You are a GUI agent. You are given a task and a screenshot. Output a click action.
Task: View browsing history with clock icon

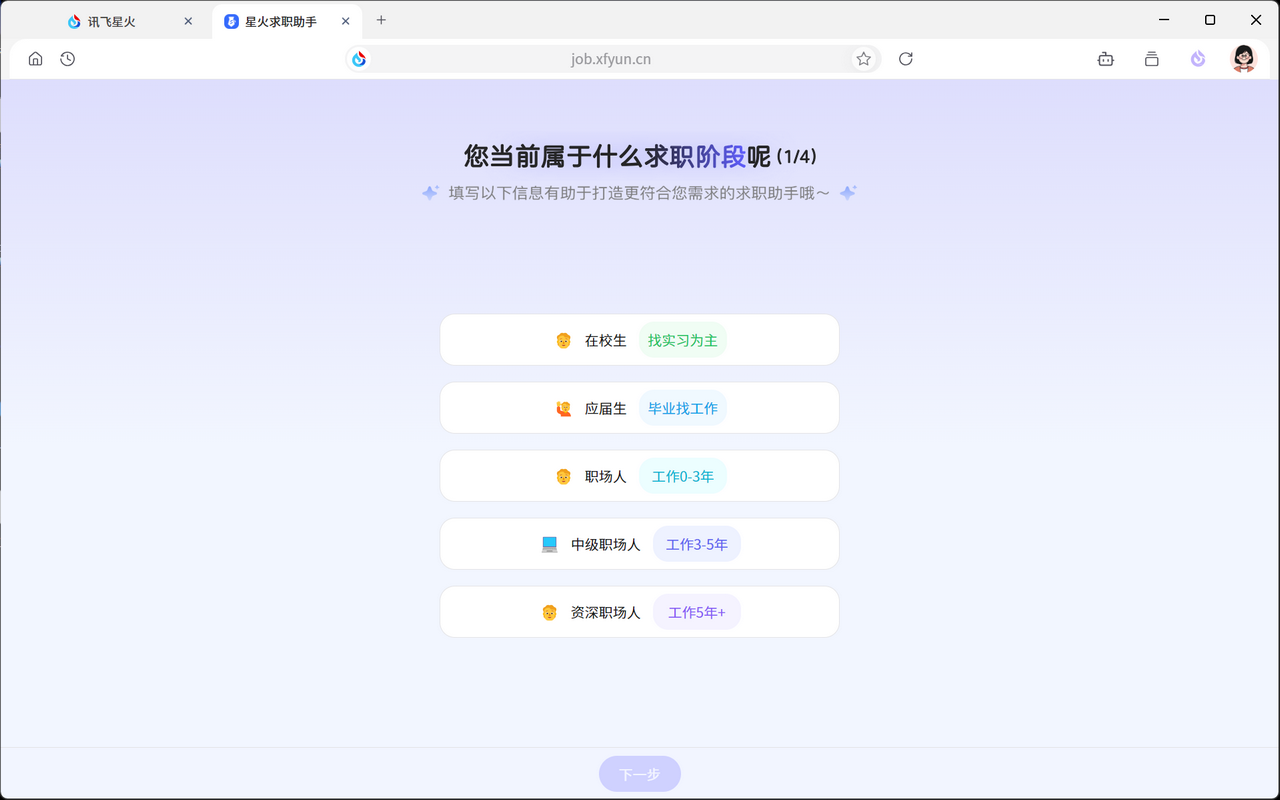point(67,59)
